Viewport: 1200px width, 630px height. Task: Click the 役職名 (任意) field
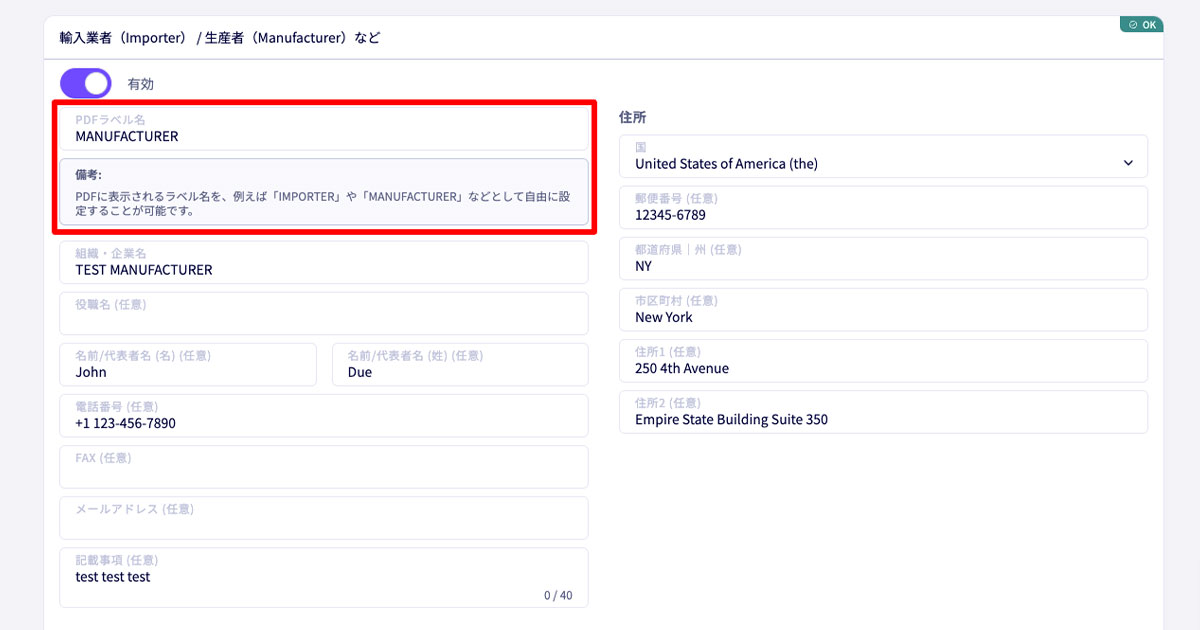click(324, 313)
